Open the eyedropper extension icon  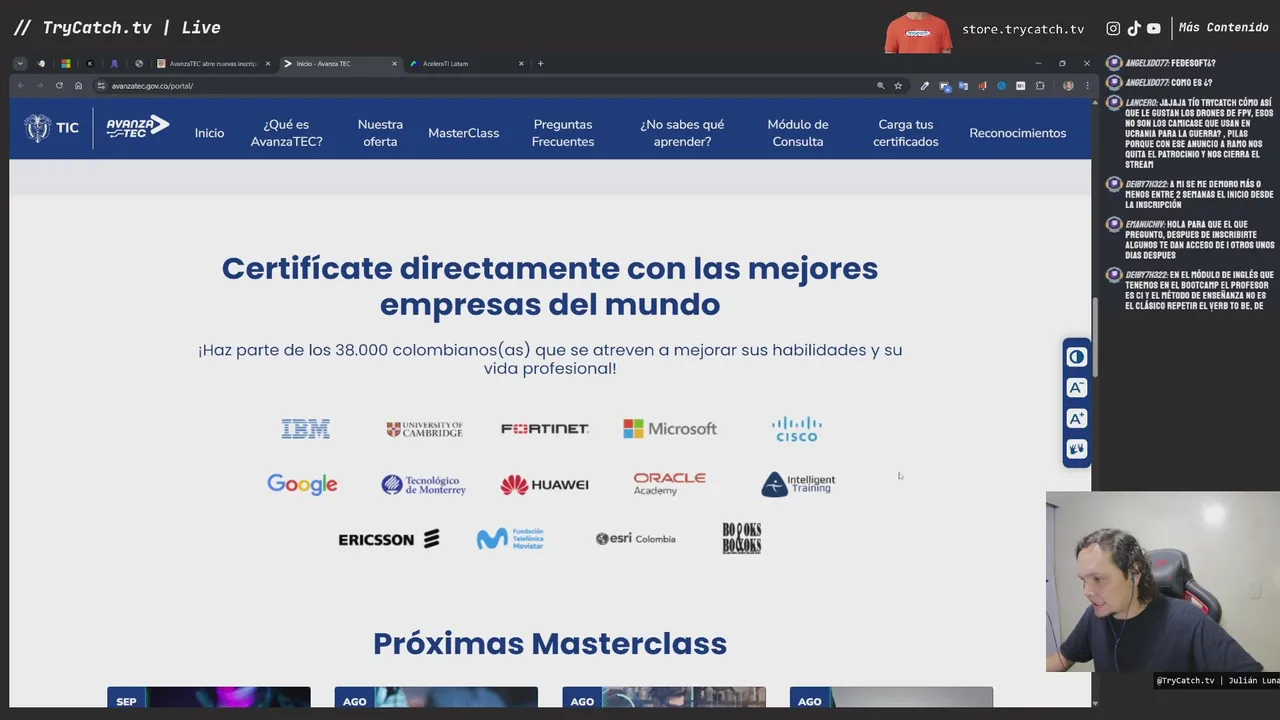924,86
